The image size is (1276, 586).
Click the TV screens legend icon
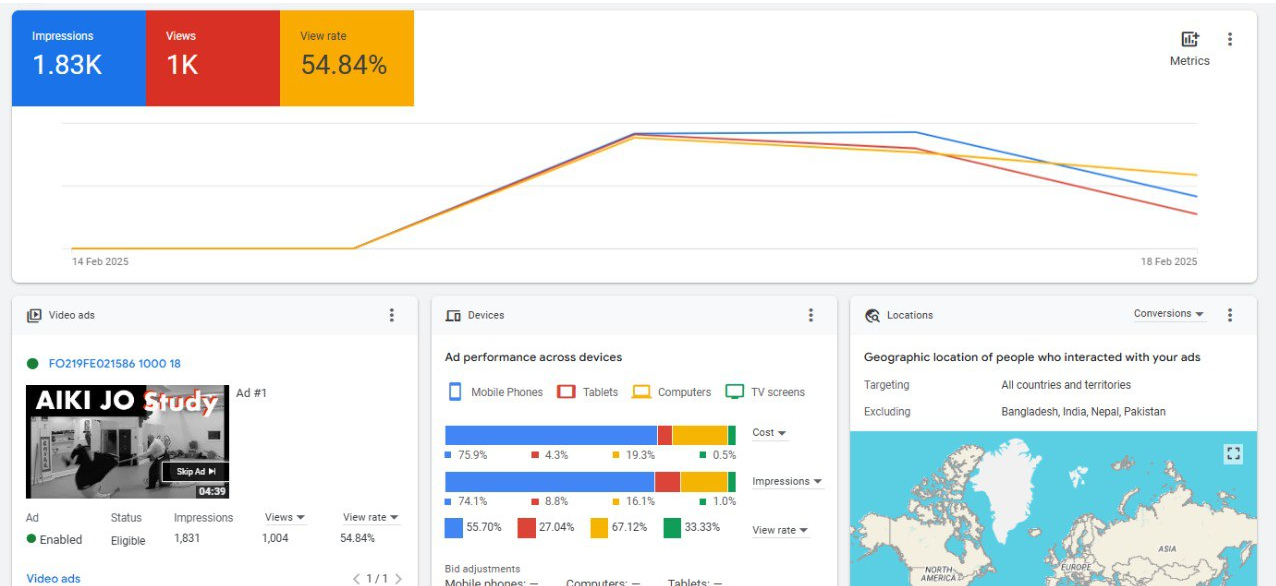tap(735, 392)
